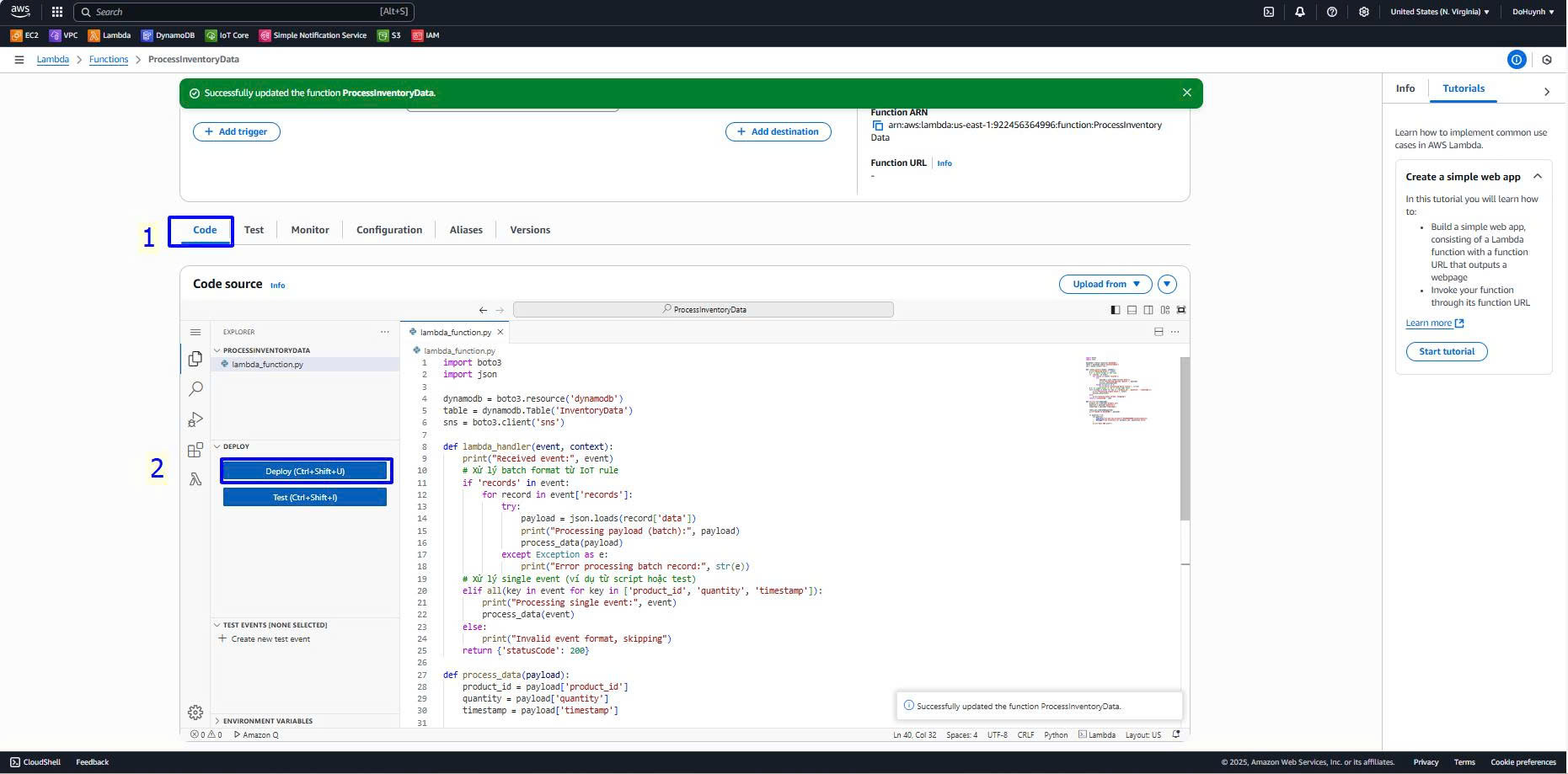Expand the Environment Variables section

point(267,721)
